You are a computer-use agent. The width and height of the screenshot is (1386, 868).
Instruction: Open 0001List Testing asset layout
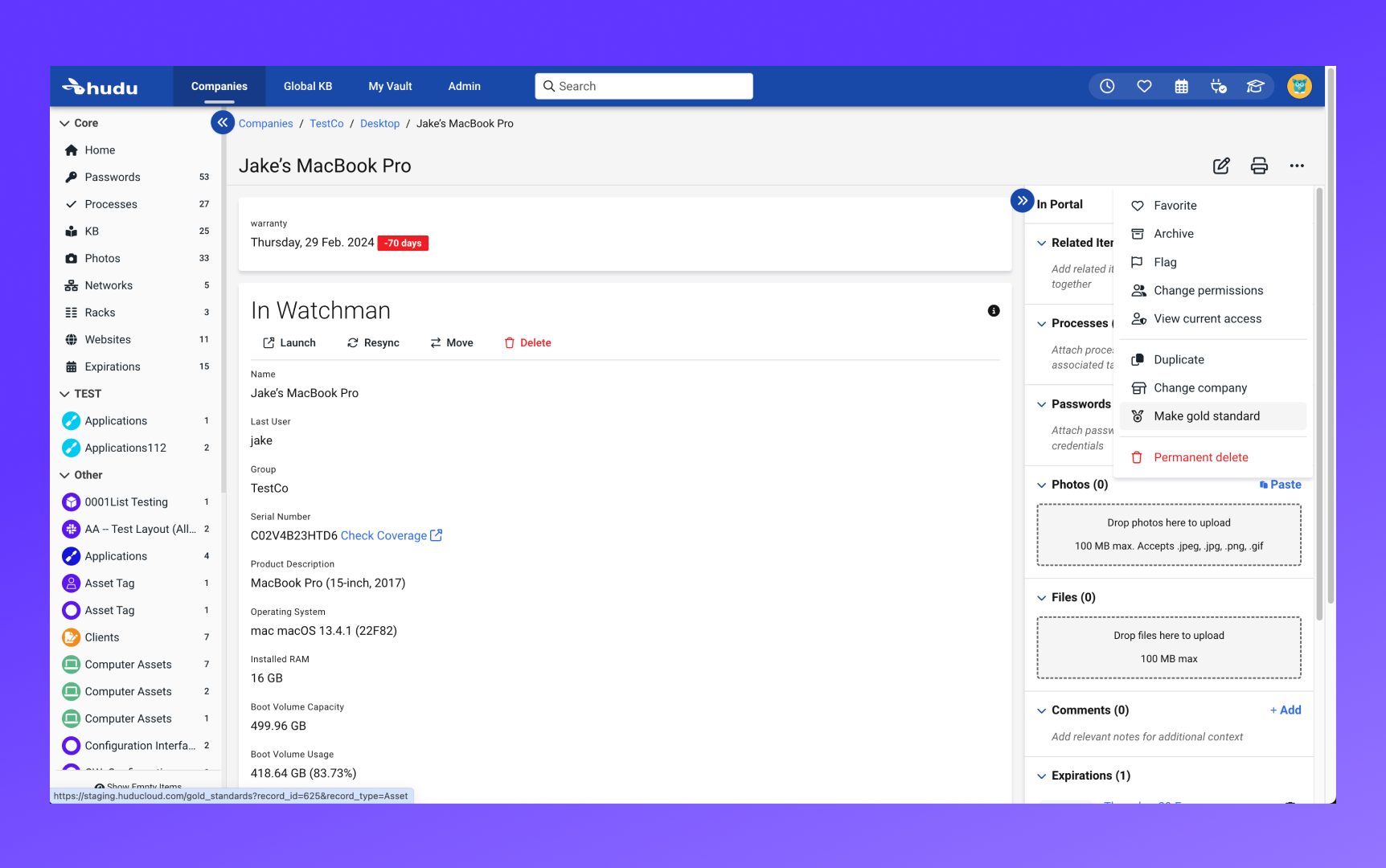136,502
